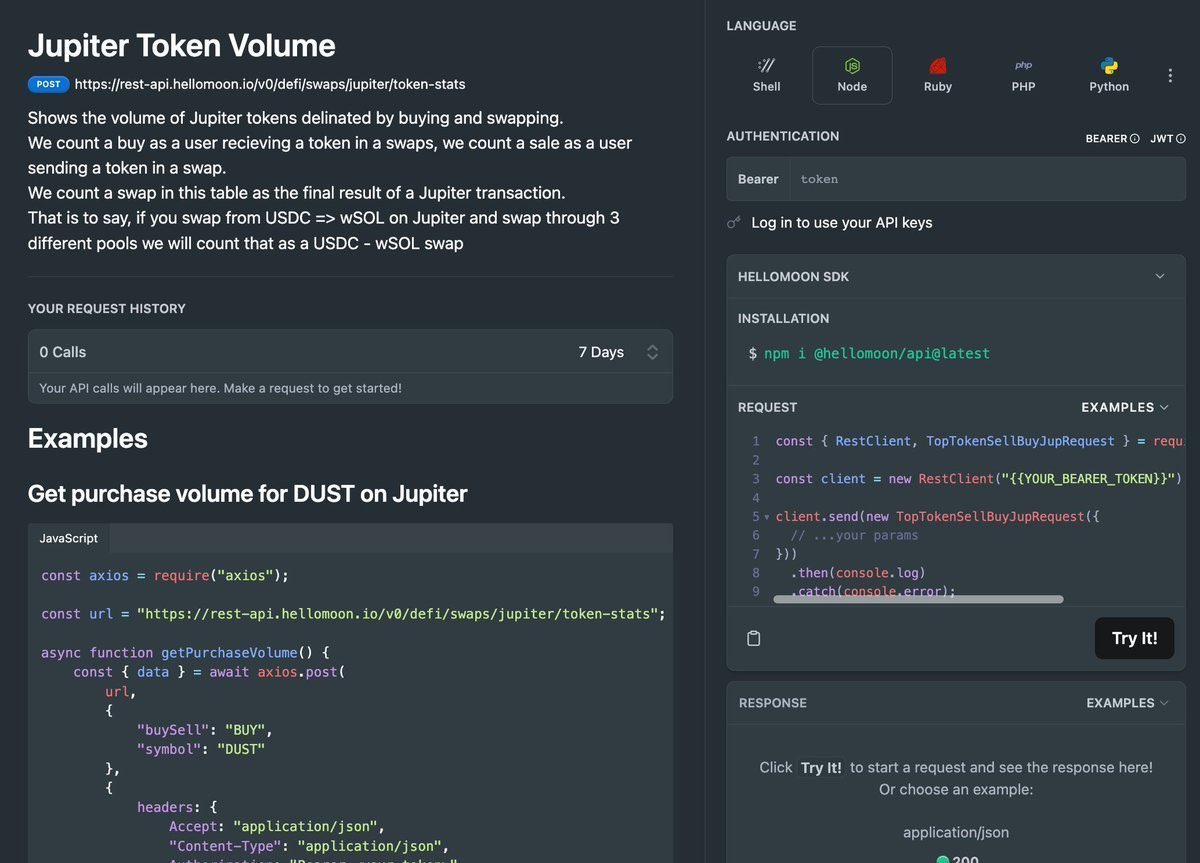Click the info icon beside BEARER
This screenshot has height=863, width=1200.
(1134, 139)
